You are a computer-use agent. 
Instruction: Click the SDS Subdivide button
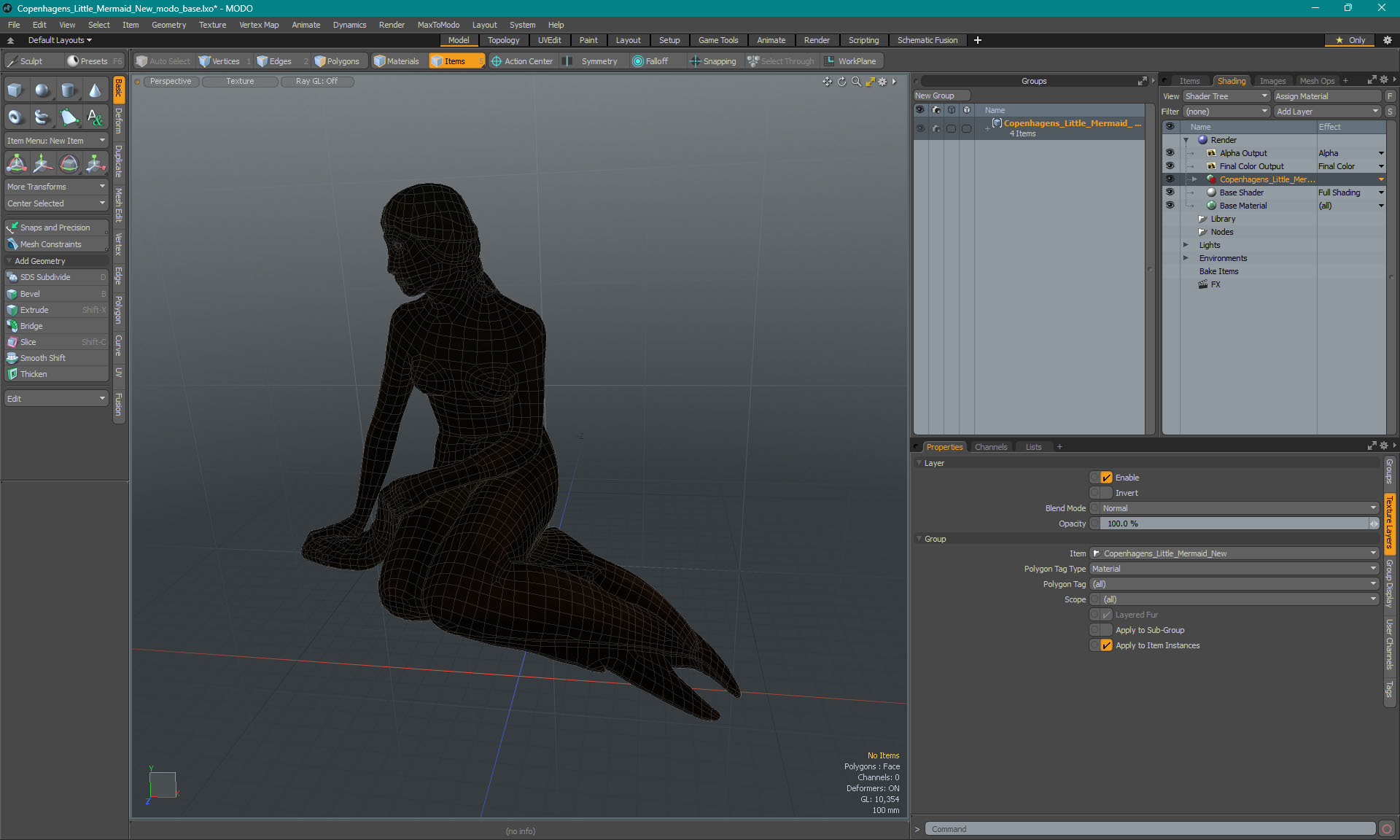pyautogui.click(x=56, y=277)
